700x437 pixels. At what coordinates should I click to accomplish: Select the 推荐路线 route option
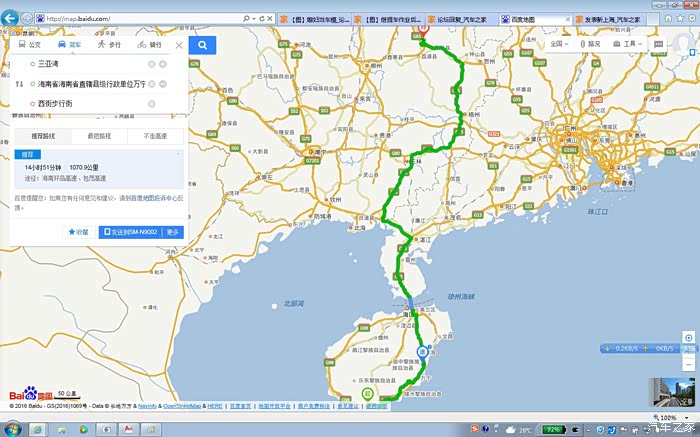(43, 135)
